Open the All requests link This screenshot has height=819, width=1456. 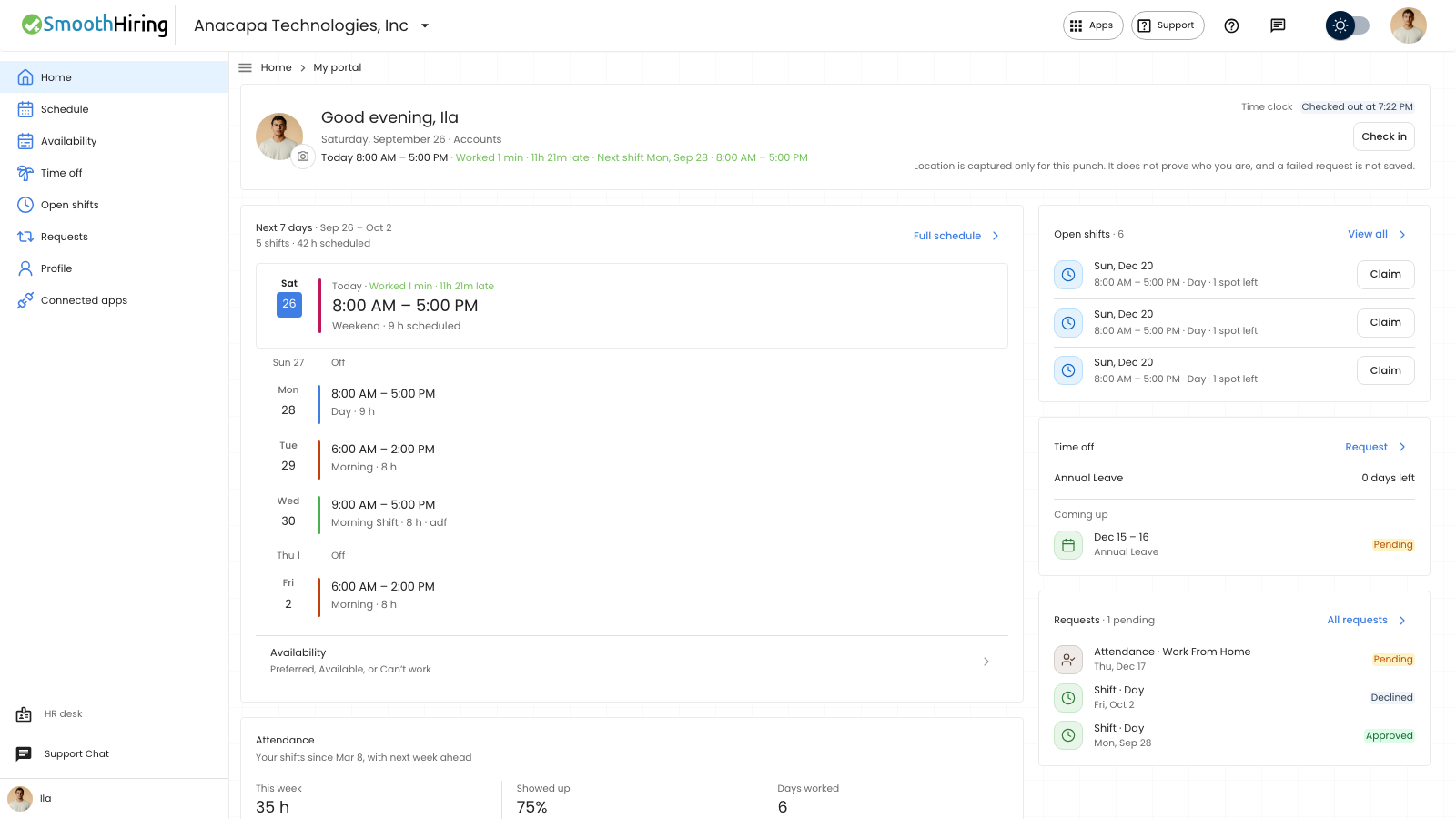[1367, 620]
